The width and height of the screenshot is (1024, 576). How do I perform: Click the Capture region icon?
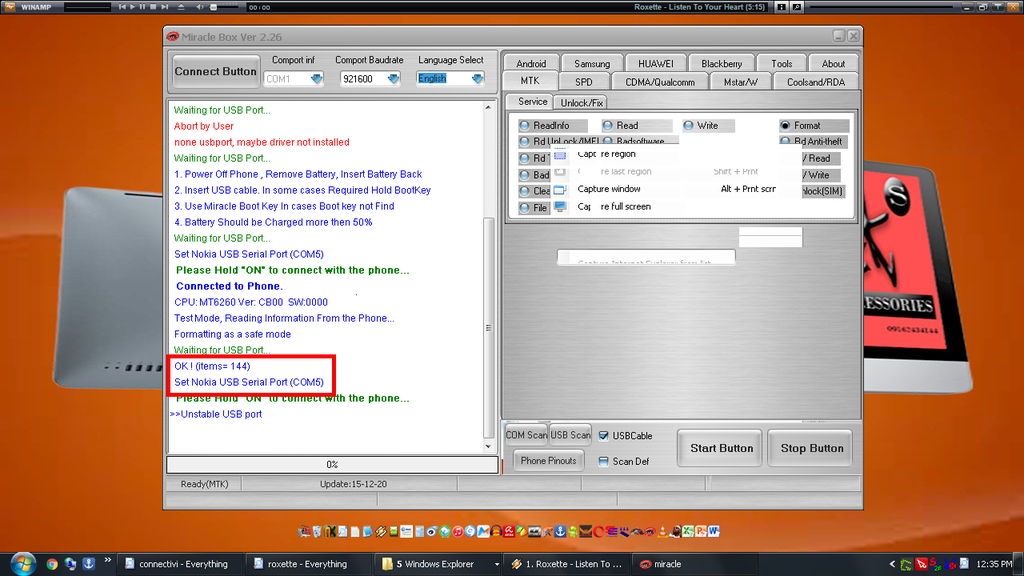(560, 155)
